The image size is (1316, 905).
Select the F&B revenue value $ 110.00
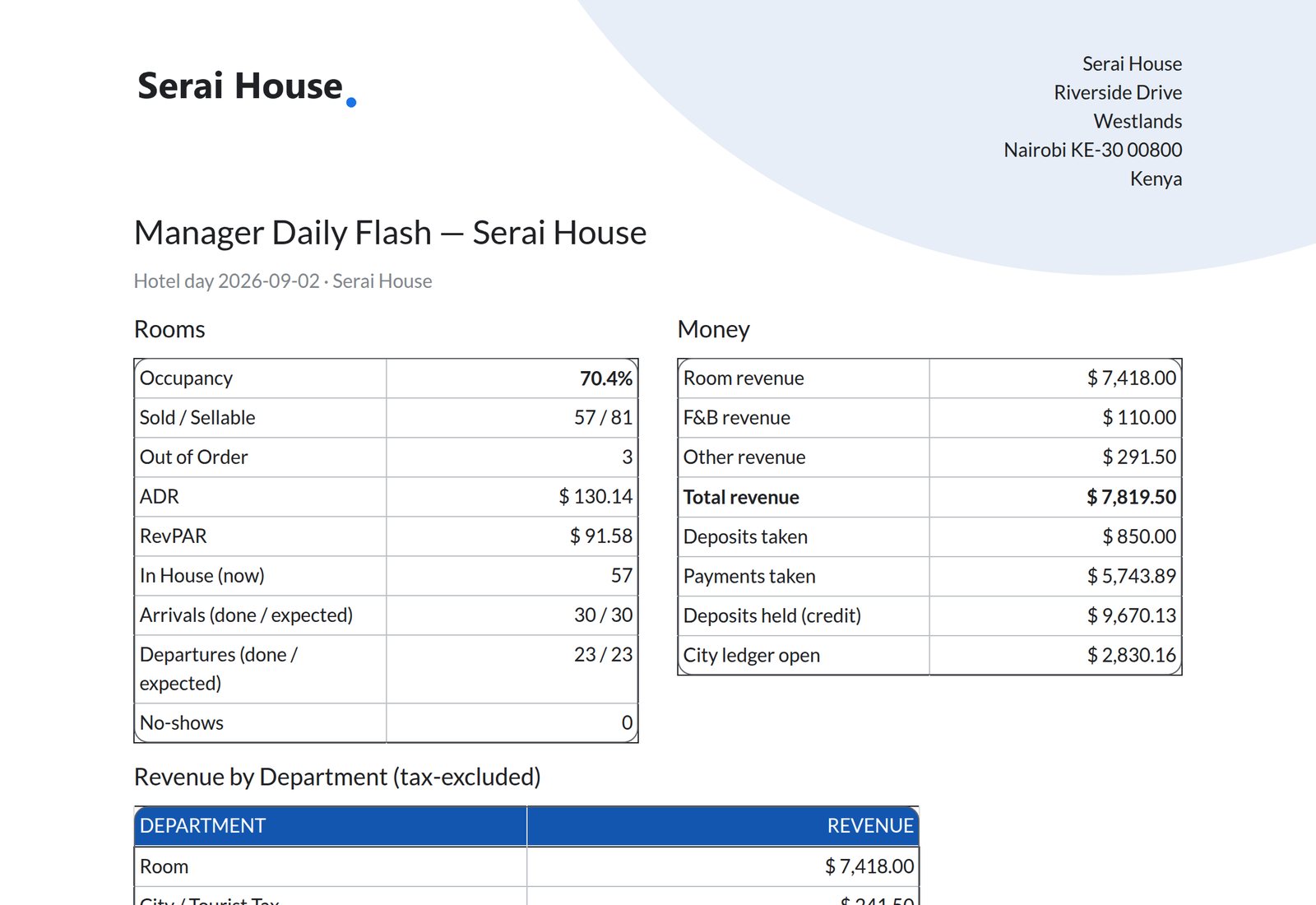[1139, 418]
